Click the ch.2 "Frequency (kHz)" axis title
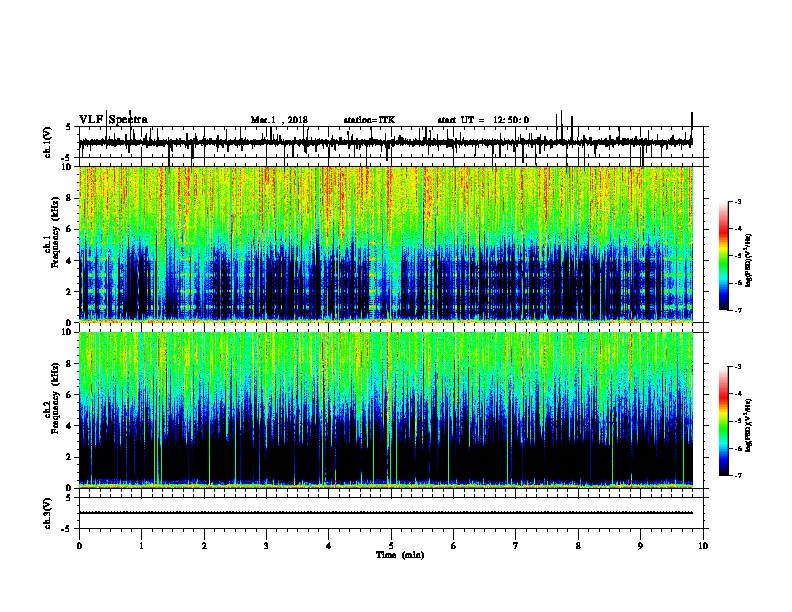 click(x=55, y=398)
